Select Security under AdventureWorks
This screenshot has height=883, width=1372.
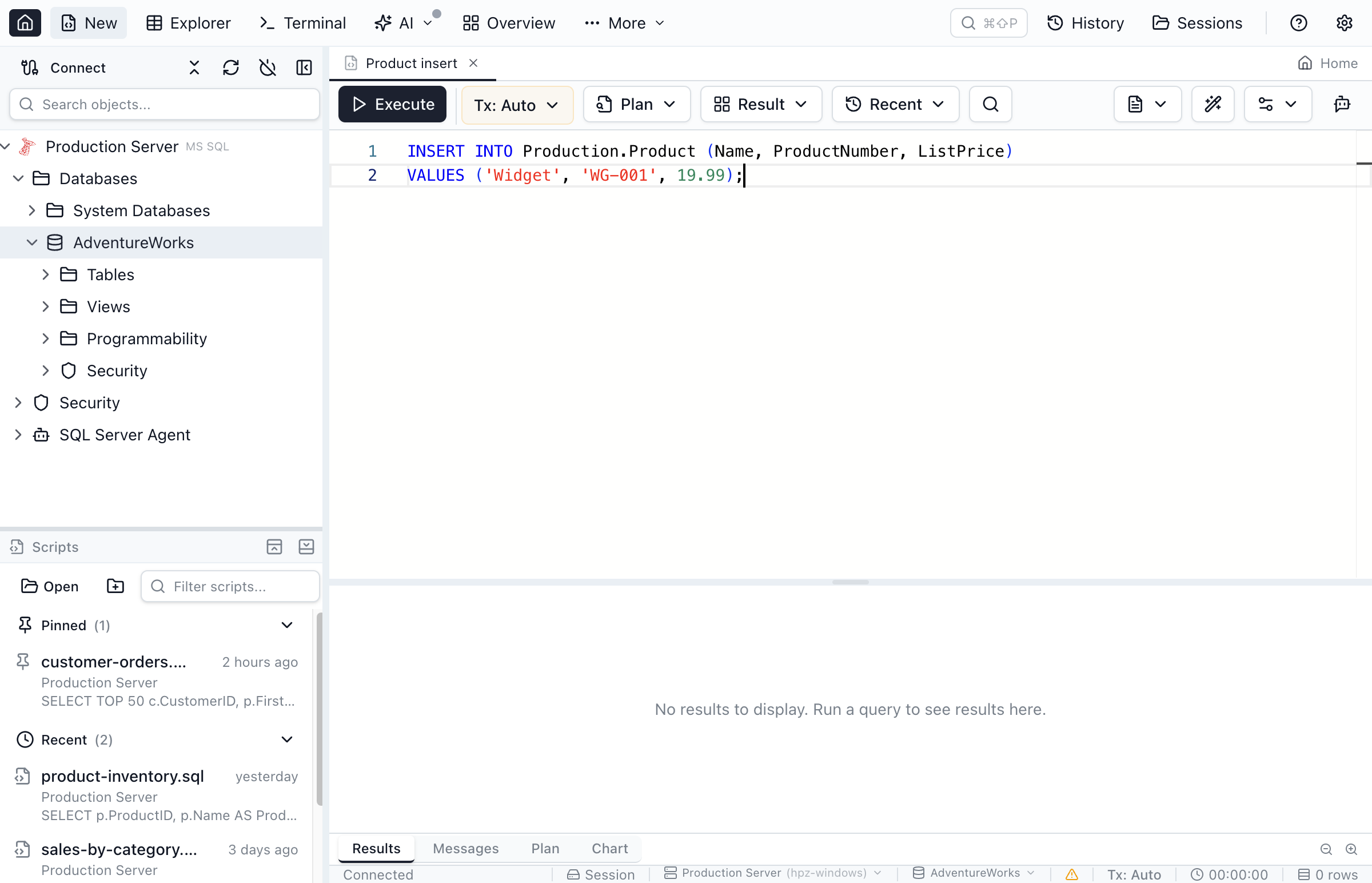coord(117,371)
